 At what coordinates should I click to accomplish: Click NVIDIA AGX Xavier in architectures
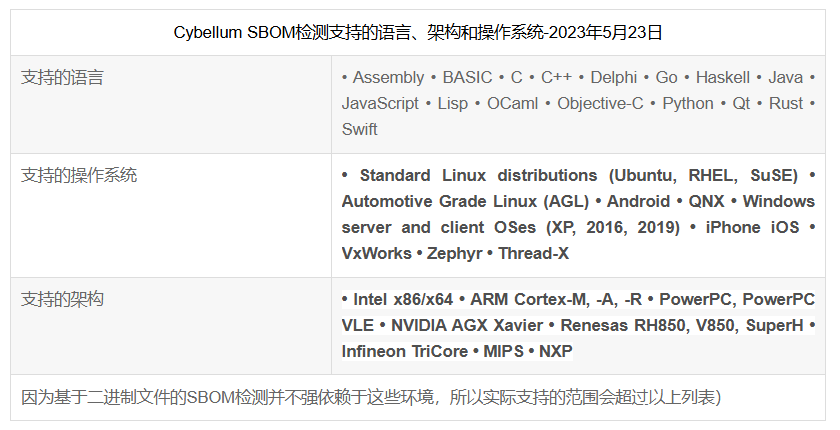click(x=467, y=325)
